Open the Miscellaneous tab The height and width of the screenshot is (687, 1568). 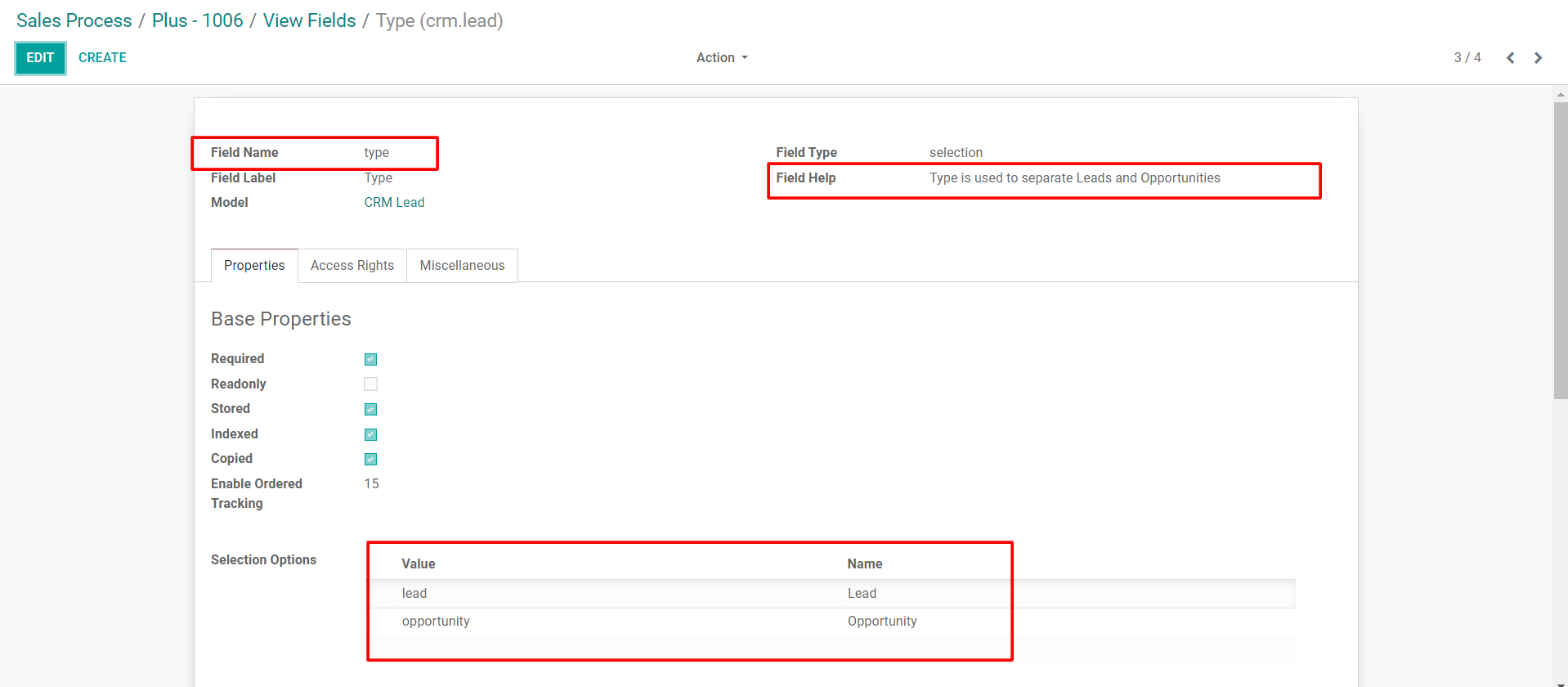462,266
